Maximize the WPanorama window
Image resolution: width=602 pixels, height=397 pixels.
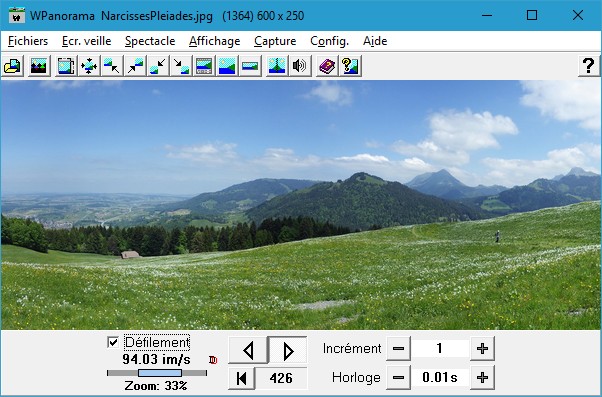pyautogui.click(x=532, y=15)
